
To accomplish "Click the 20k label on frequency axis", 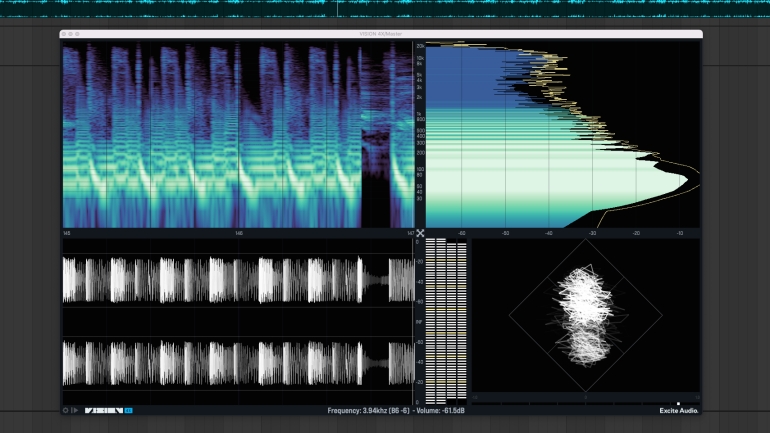I will (x=421, y=47).
